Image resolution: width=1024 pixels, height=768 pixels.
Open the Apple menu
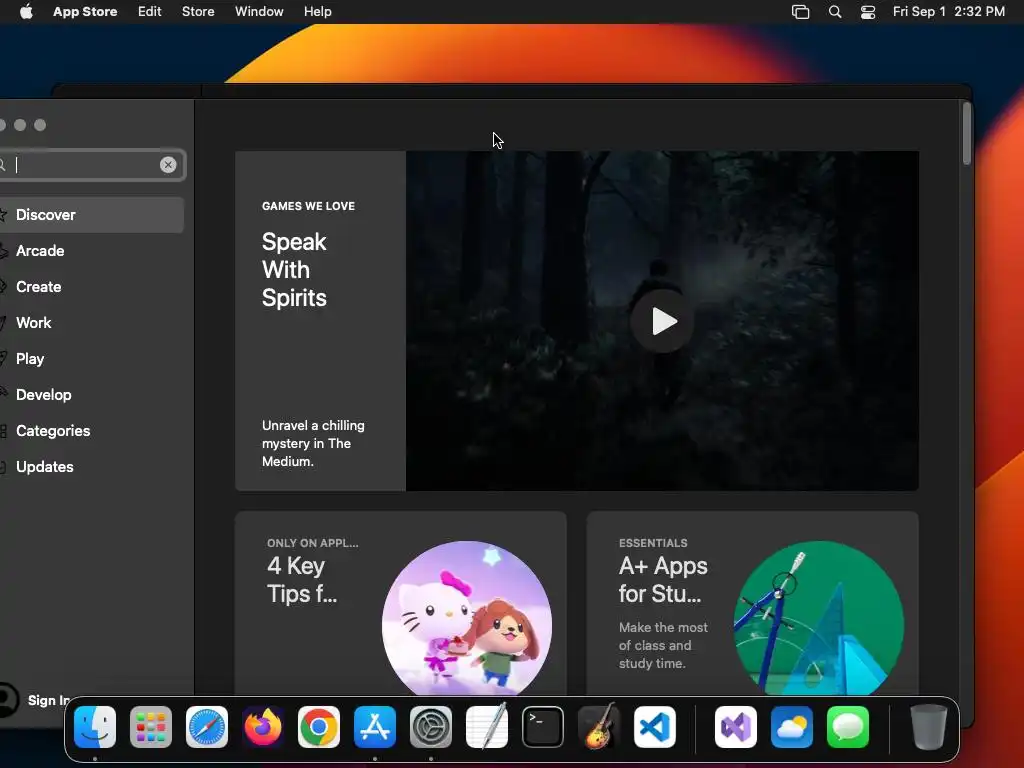coord(26,12)
